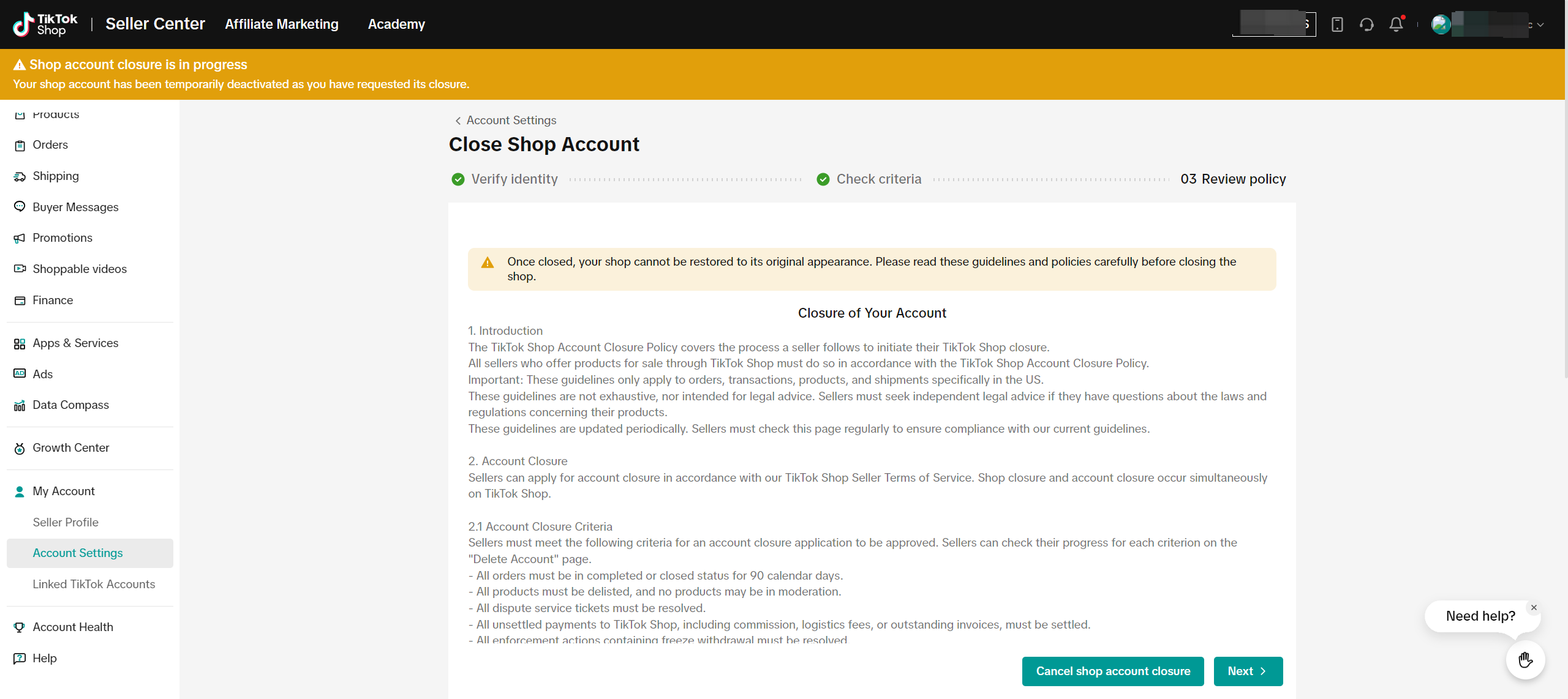Click the mobile app phone icon
This screenshot has height=699, width=1568.
(x=1337, y=24)
